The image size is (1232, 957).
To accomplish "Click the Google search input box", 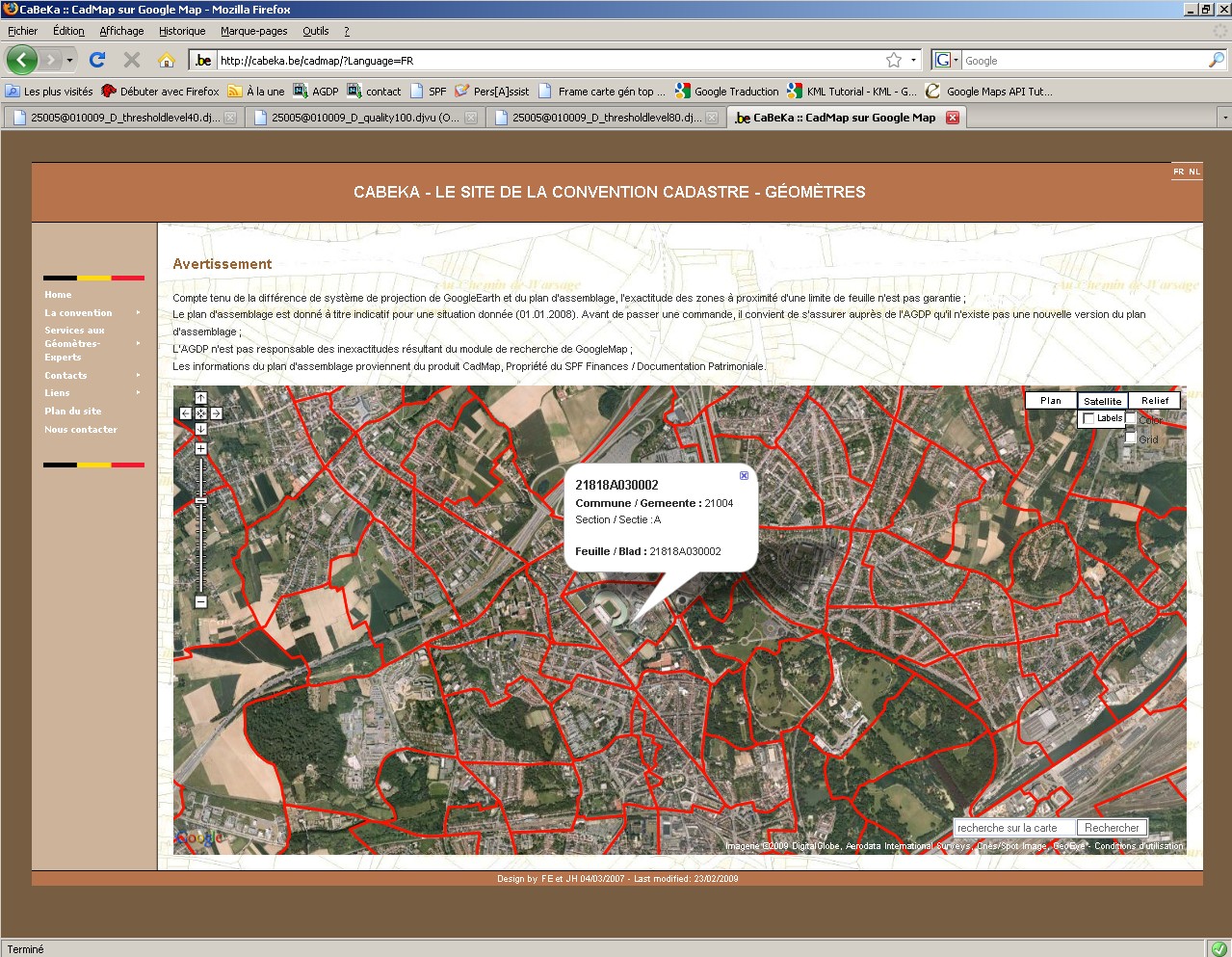I will point(1085,60).
